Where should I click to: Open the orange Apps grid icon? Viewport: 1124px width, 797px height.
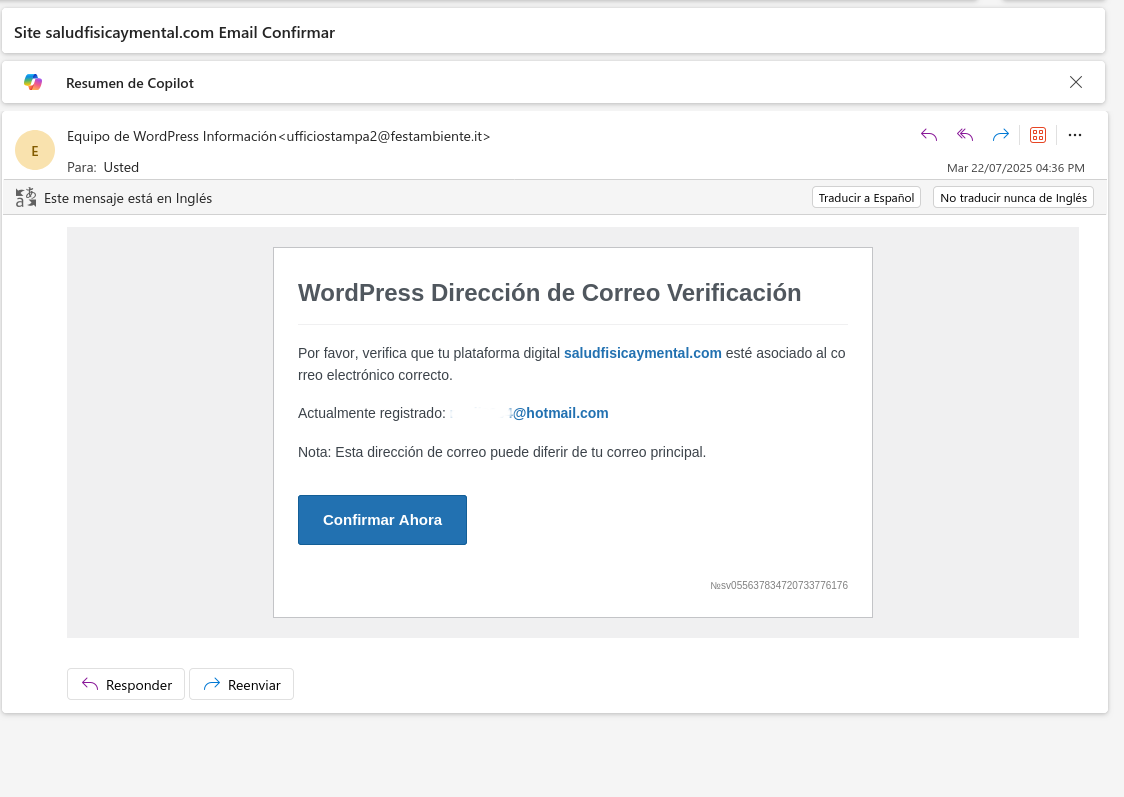coord(1038,135)
